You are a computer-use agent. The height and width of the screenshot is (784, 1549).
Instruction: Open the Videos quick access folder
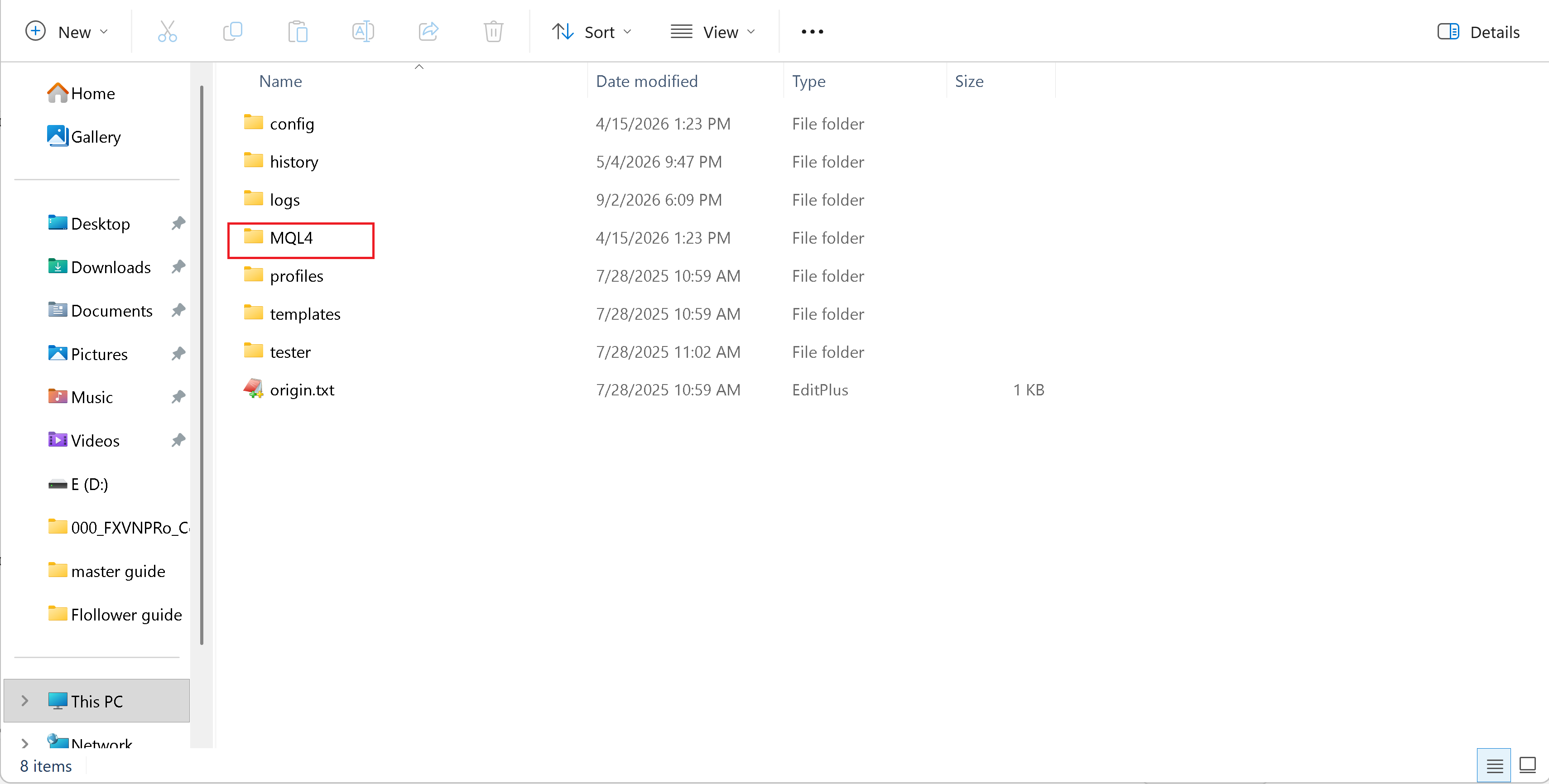coord(84,441)
